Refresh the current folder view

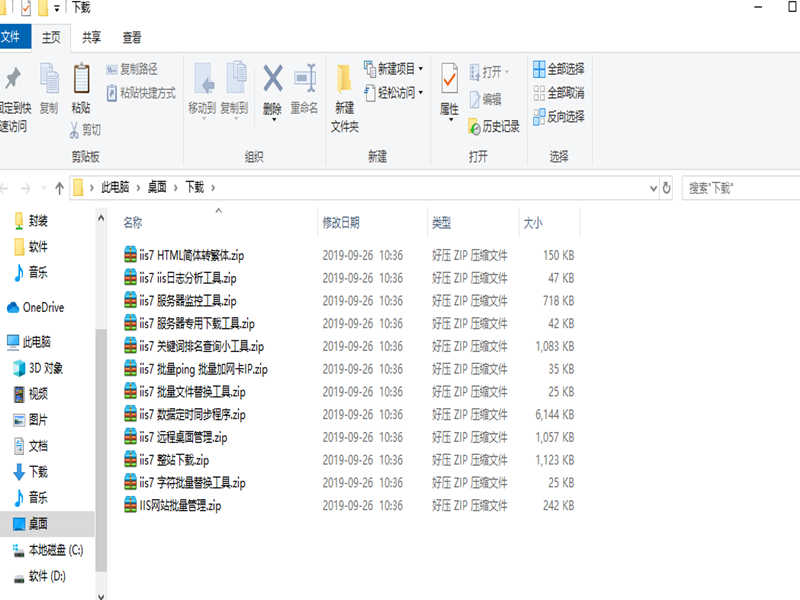pyautogui.click(x=667, y=187)
